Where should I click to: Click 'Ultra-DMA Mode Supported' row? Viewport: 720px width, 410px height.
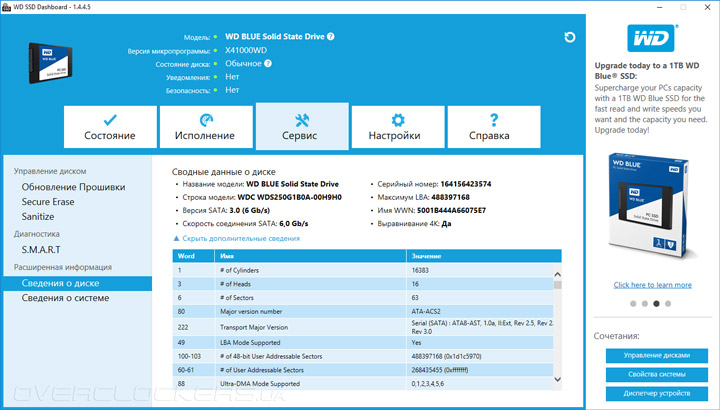tap(363, 383)
